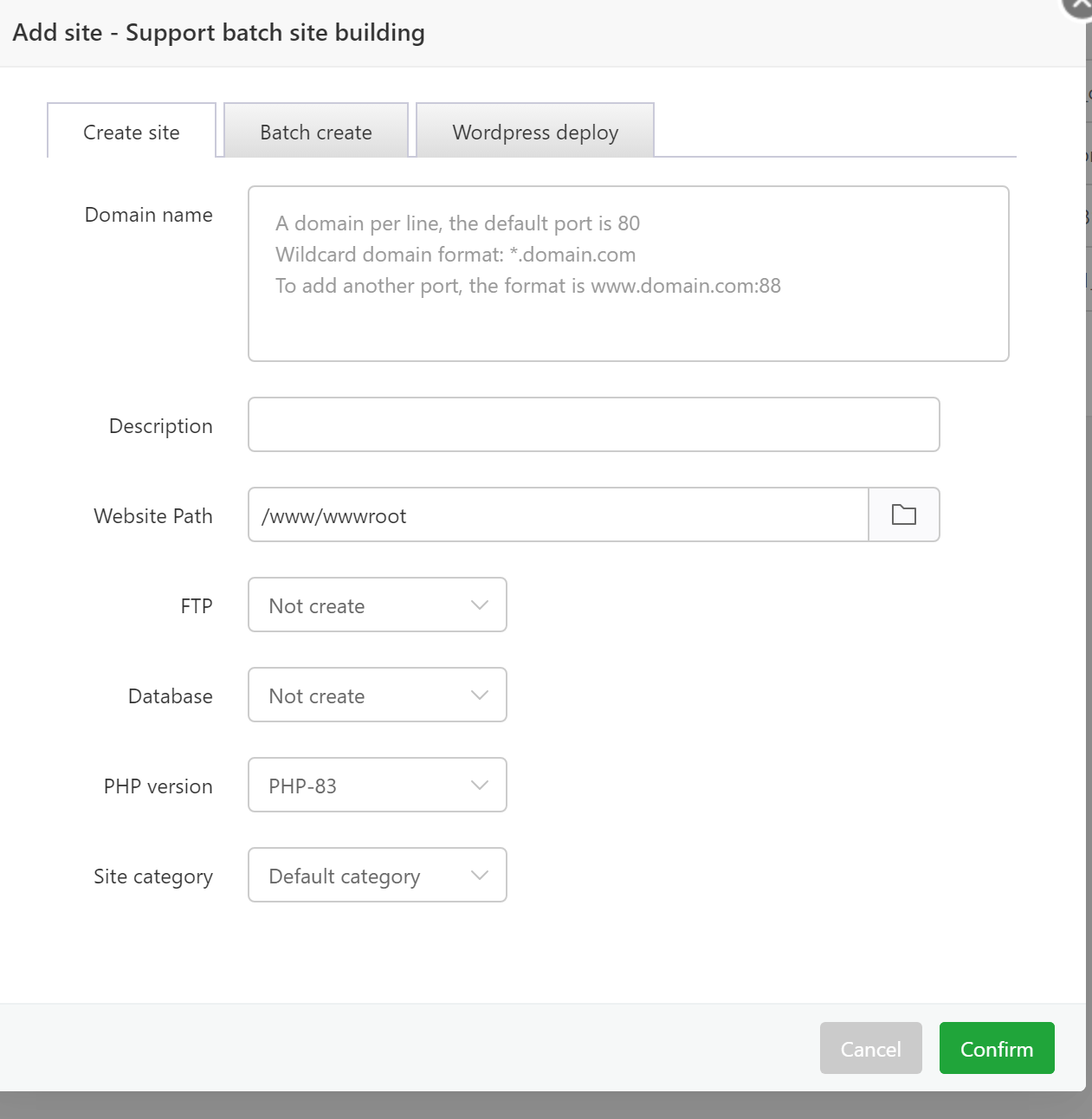Viewport: 1092px width, 1119px height.
Task: Click into the Description field
Action: (x=593, y=425)
